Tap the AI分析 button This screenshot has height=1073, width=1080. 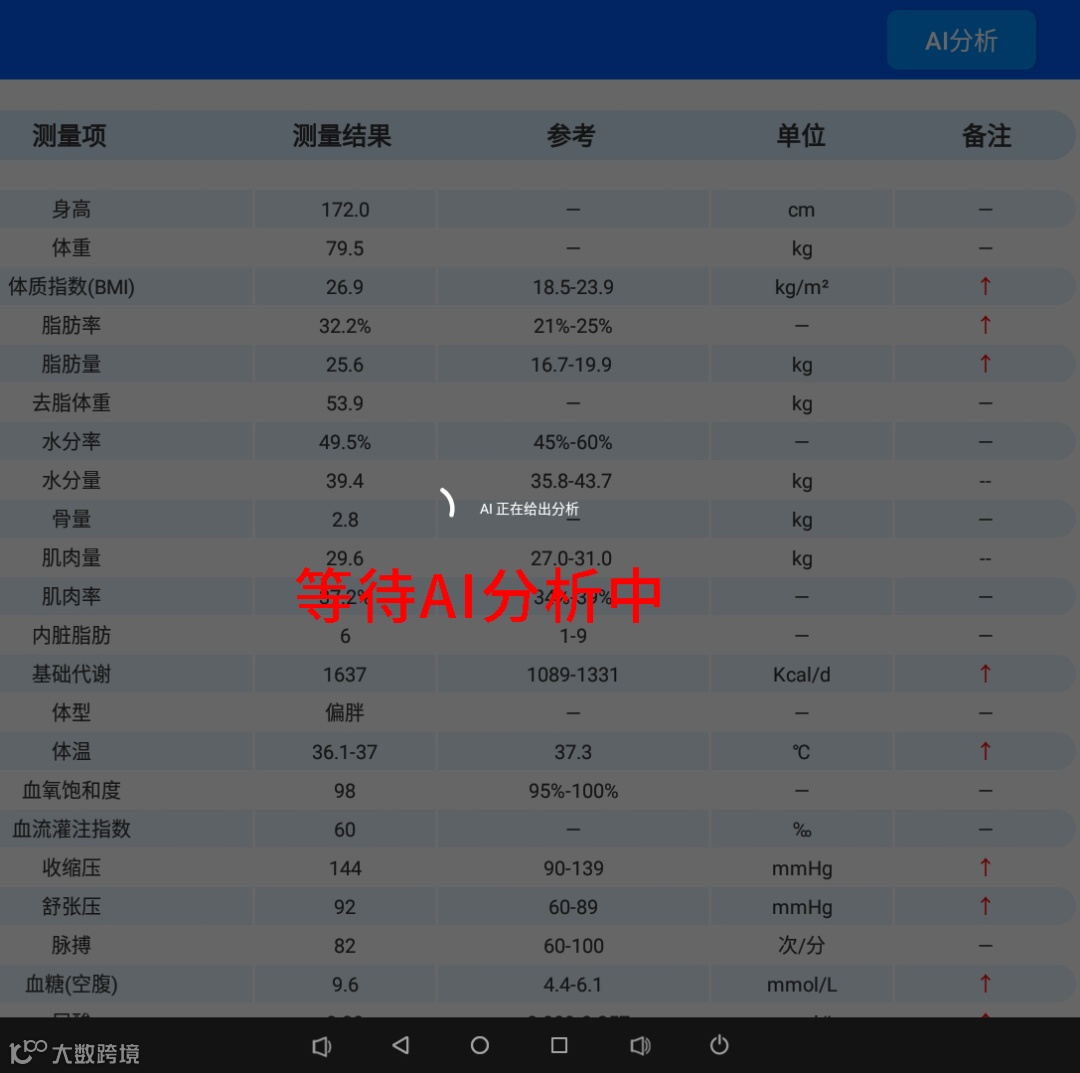[x=961, y=40]
